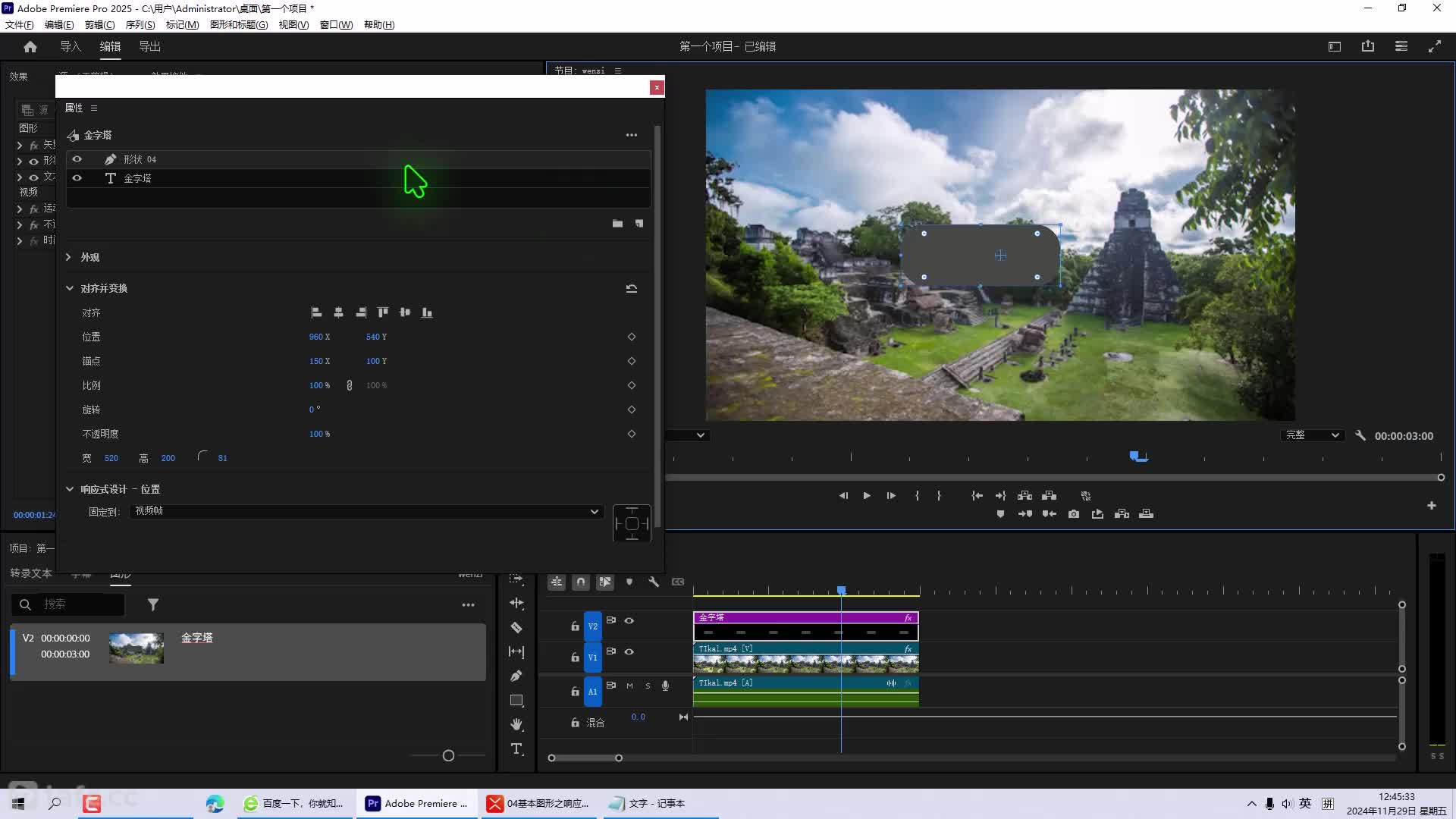This screenshot has height=819, width=1456.
Task: Click align bottom icon in 对齐 row
Action: coord(427,312)
